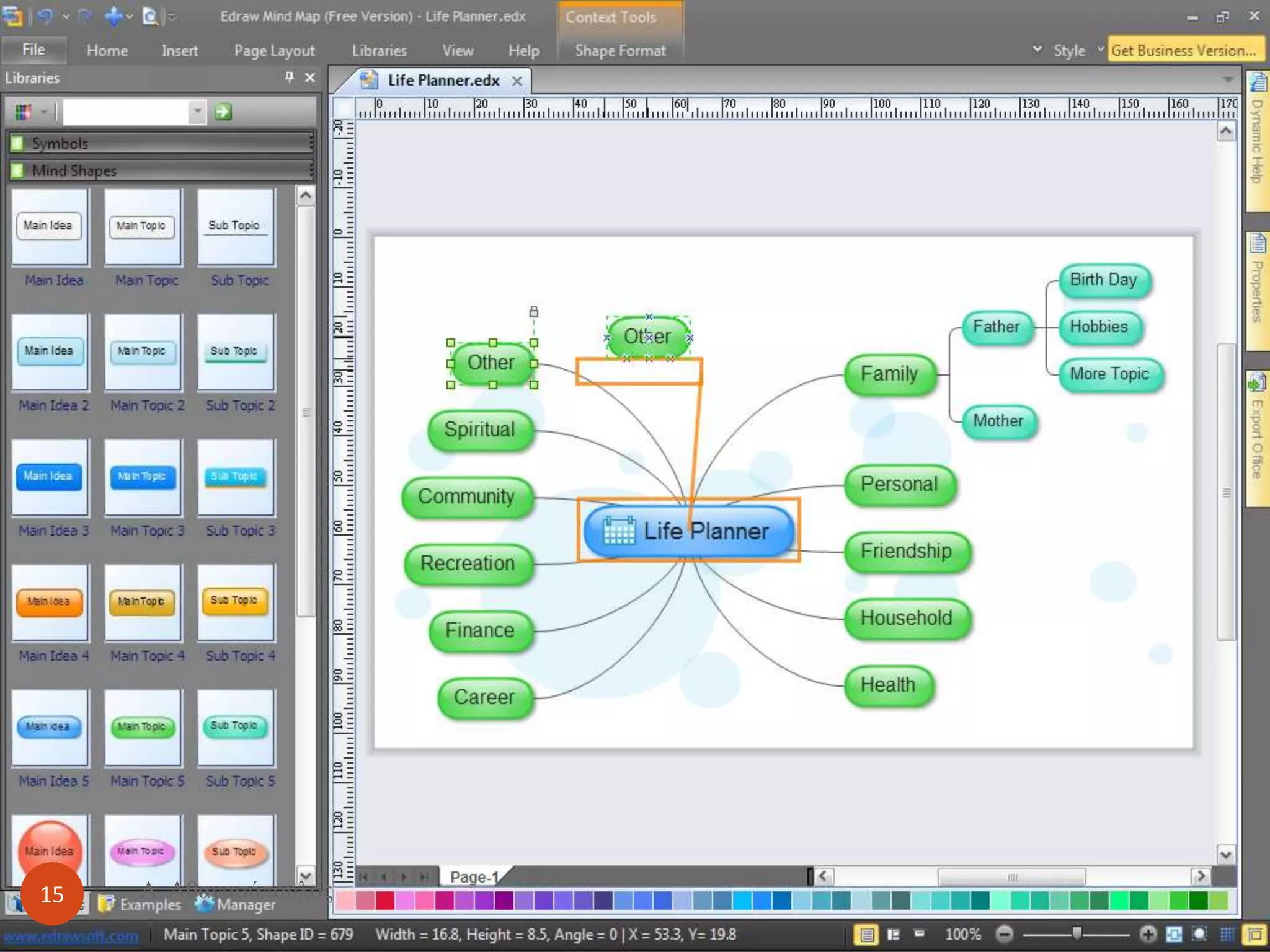
Task: Click the Undo arrow in quick access toolbar
Action: coord(45,16)
